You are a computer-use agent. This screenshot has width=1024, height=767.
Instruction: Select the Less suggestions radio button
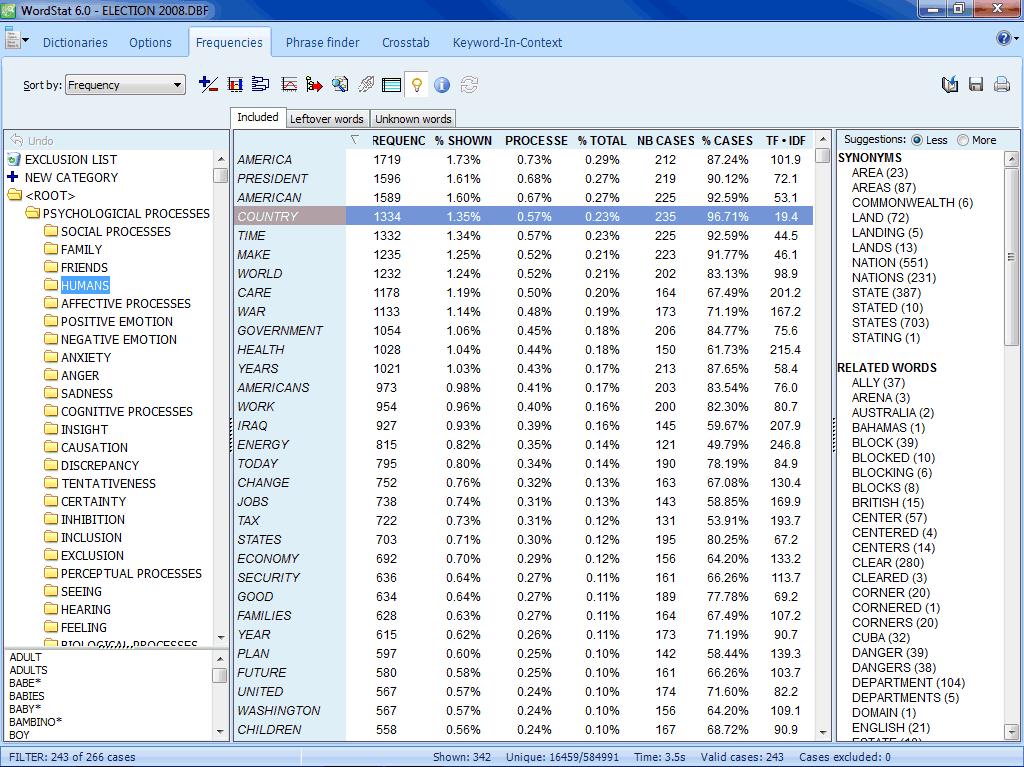click(917, 140)
